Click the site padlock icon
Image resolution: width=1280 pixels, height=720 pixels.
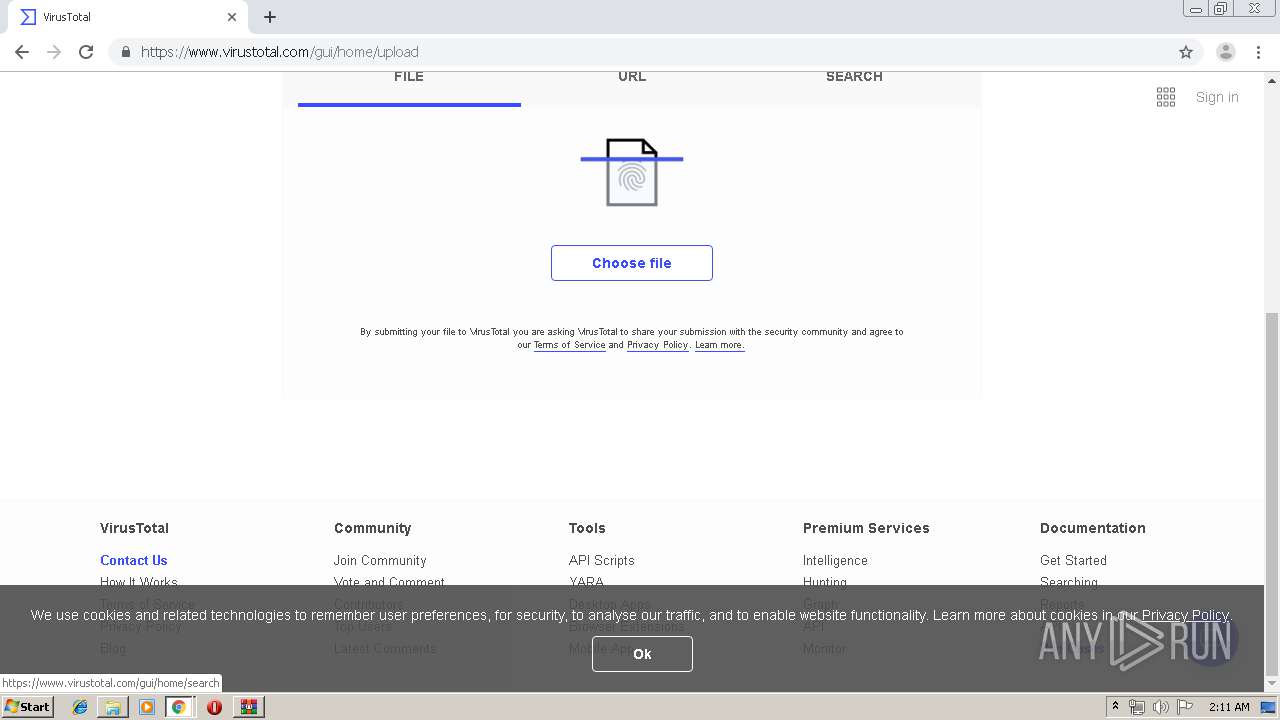pyautogui.click(x=125, y=52)
